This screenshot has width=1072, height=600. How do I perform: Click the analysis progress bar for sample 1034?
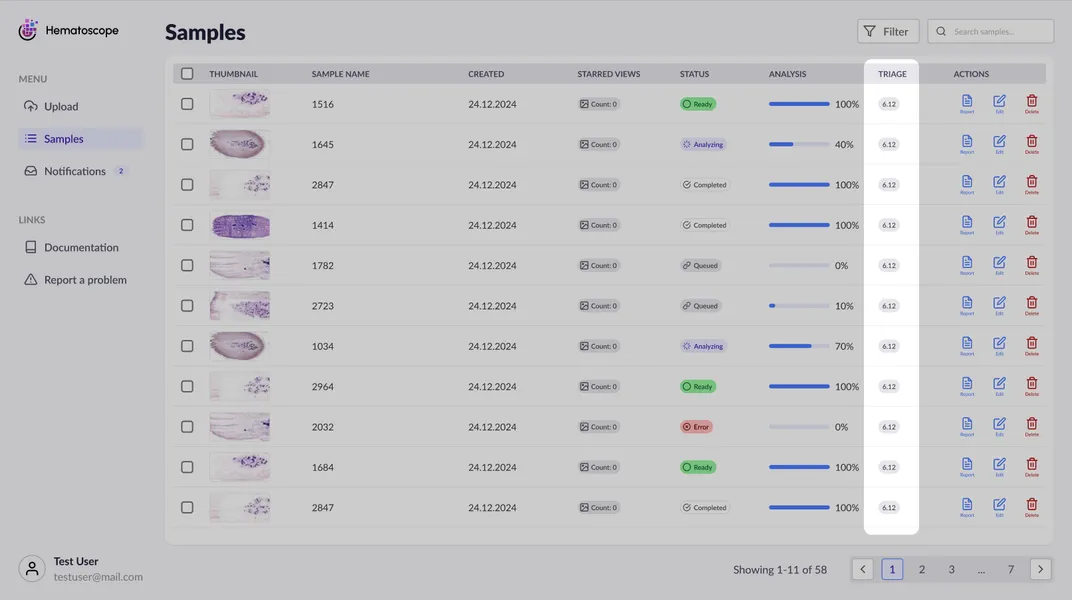pyautogui.click(x=799, y=347)
